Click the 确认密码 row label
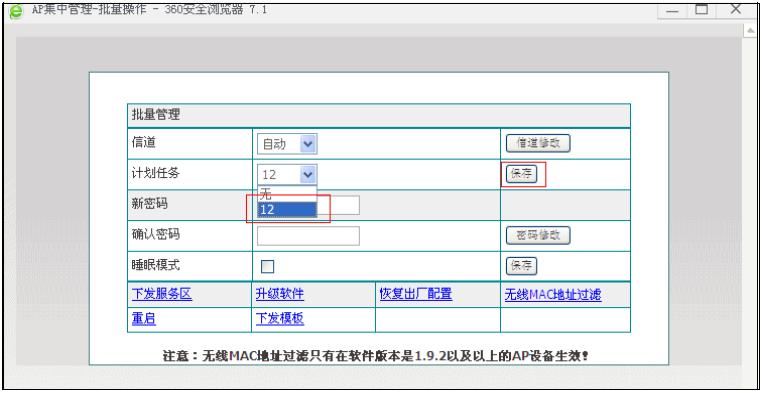The height and width of the screenshot is (393, 764). [x=156, y=235]
